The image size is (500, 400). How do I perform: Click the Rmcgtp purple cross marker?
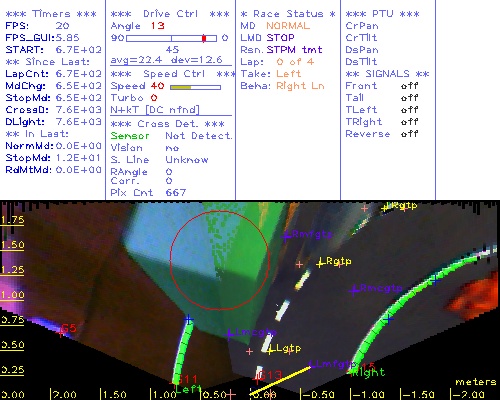[x=354, y=290]
